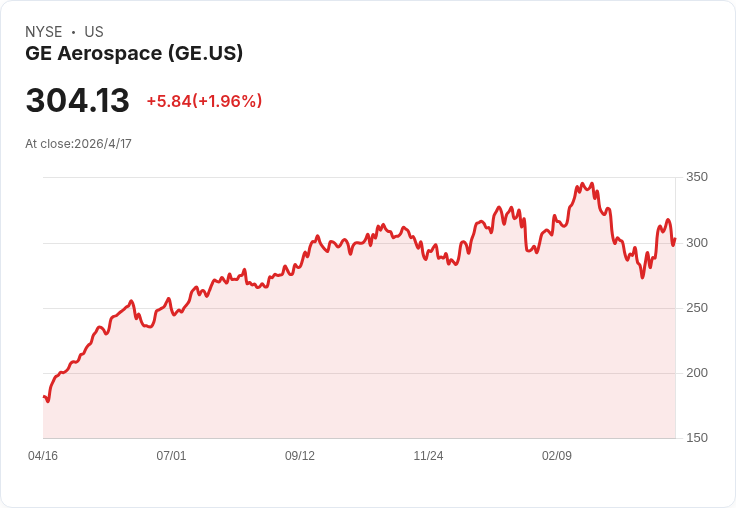The height and width of the screenshot is (508, 736).
Task: Select the NYSE exchange label
Action: [44, 32]
